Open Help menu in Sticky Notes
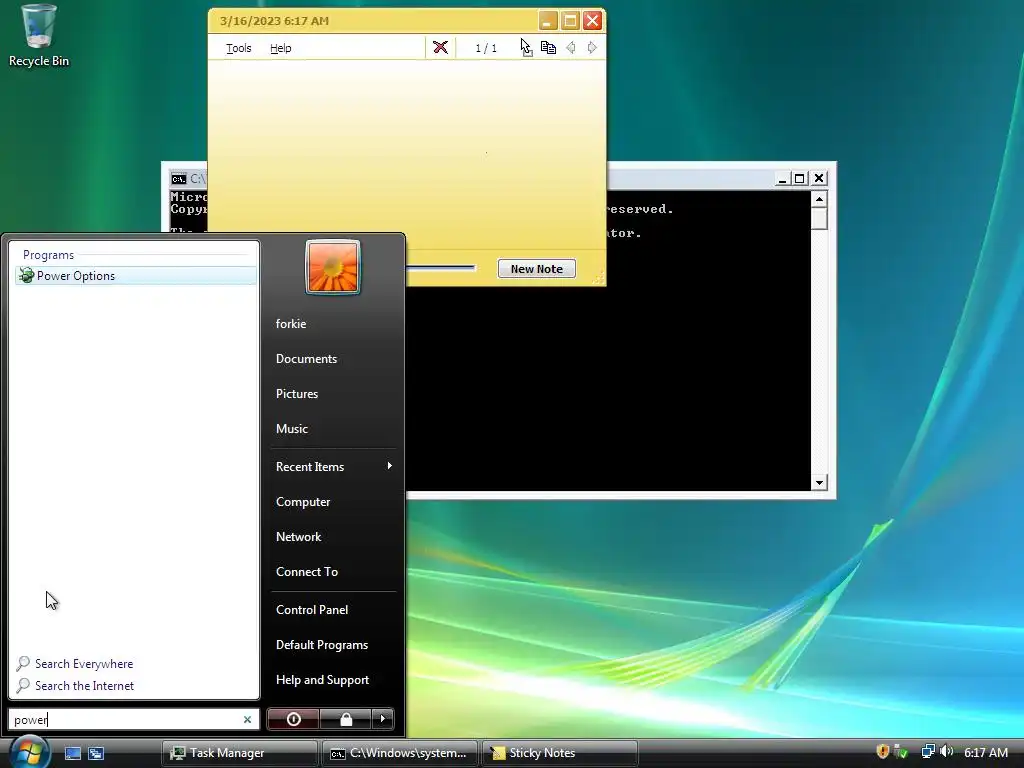The width and height of the screenshot is (1024, 768). point(281,48)
